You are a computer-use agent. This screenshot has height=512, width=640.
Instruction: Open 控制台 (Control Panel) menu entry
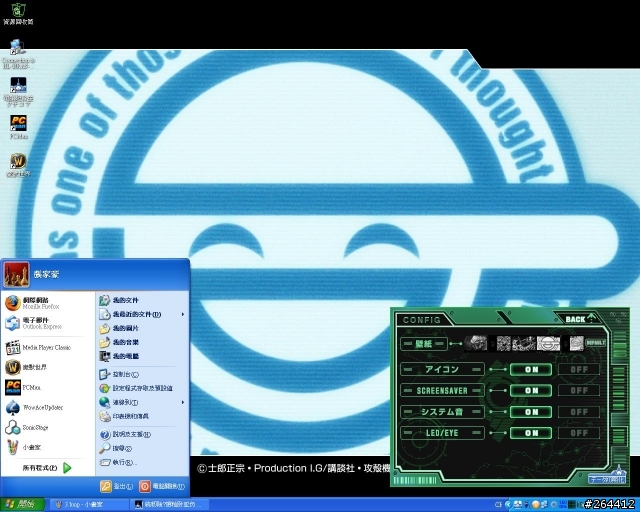142,374
